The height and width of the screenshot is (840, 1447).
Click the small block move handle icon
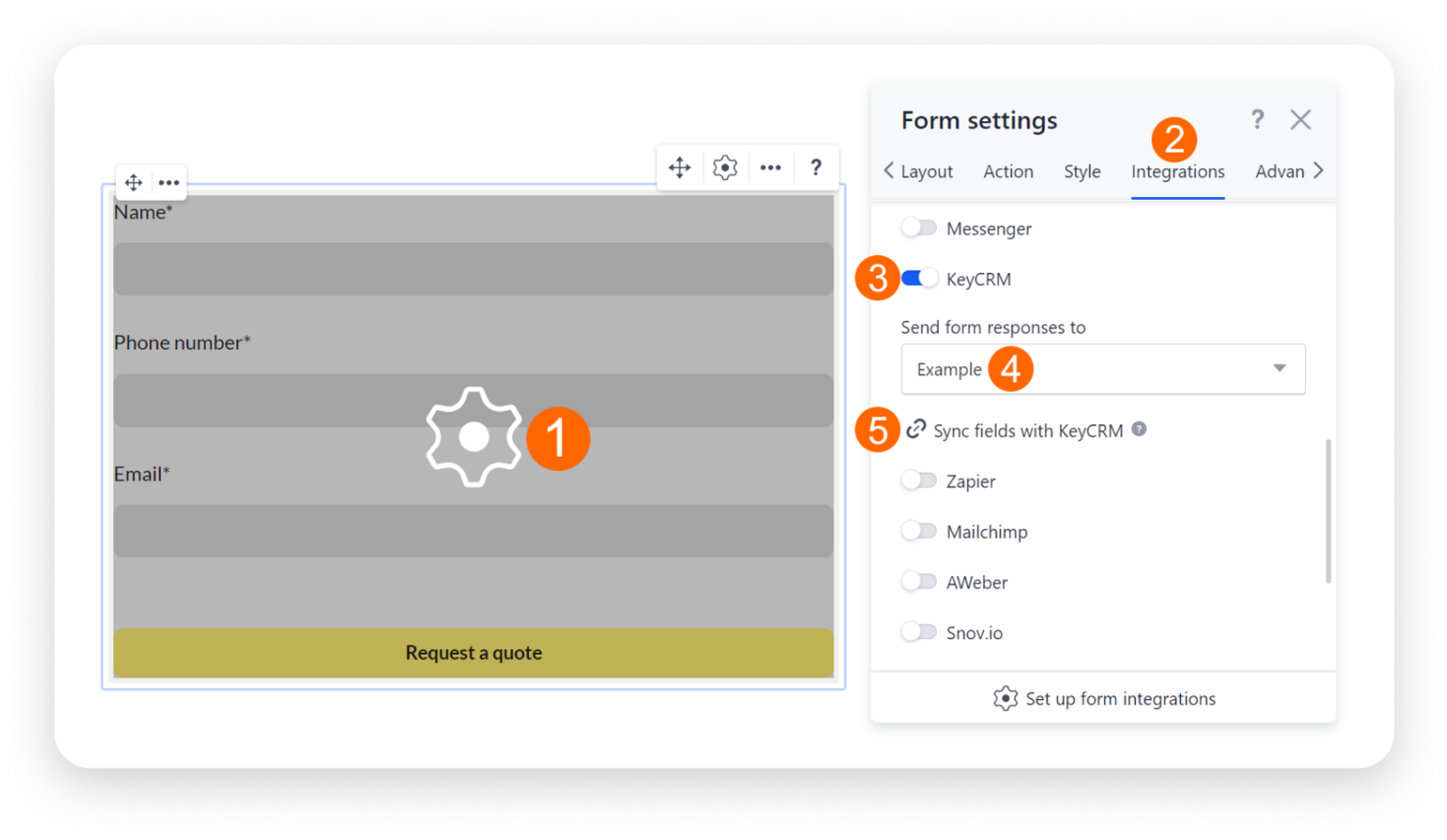click(134, 183)
